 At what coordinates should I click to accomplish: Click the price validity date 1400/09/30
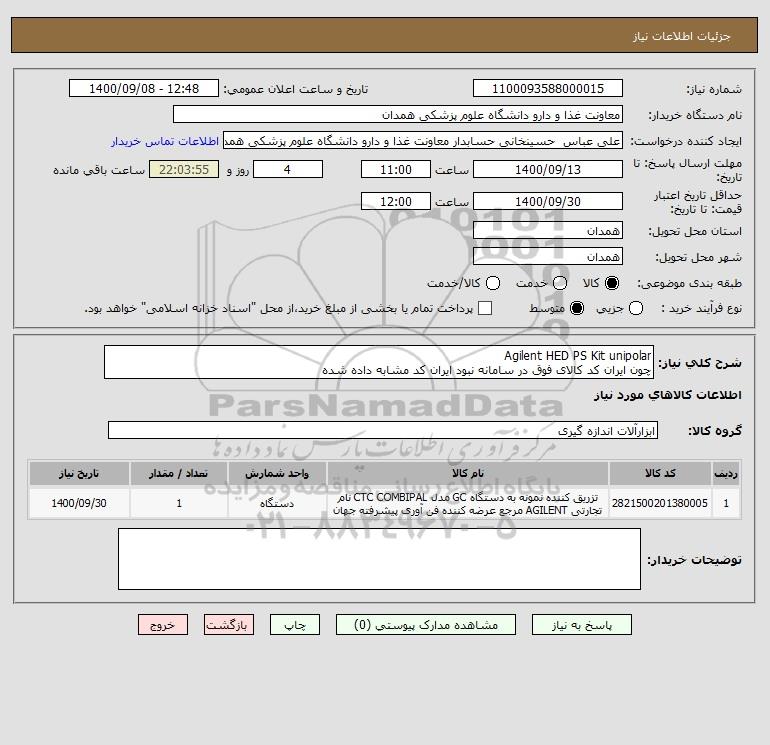coord(548,201)
